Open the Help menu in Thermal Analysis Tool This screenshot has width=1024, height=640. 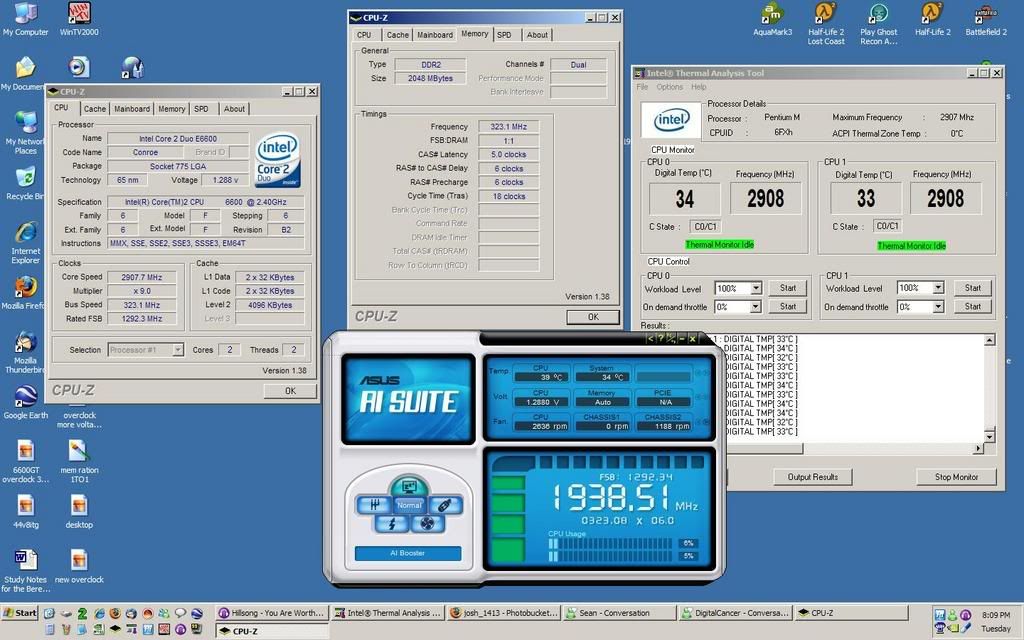(x=699, y=87)
